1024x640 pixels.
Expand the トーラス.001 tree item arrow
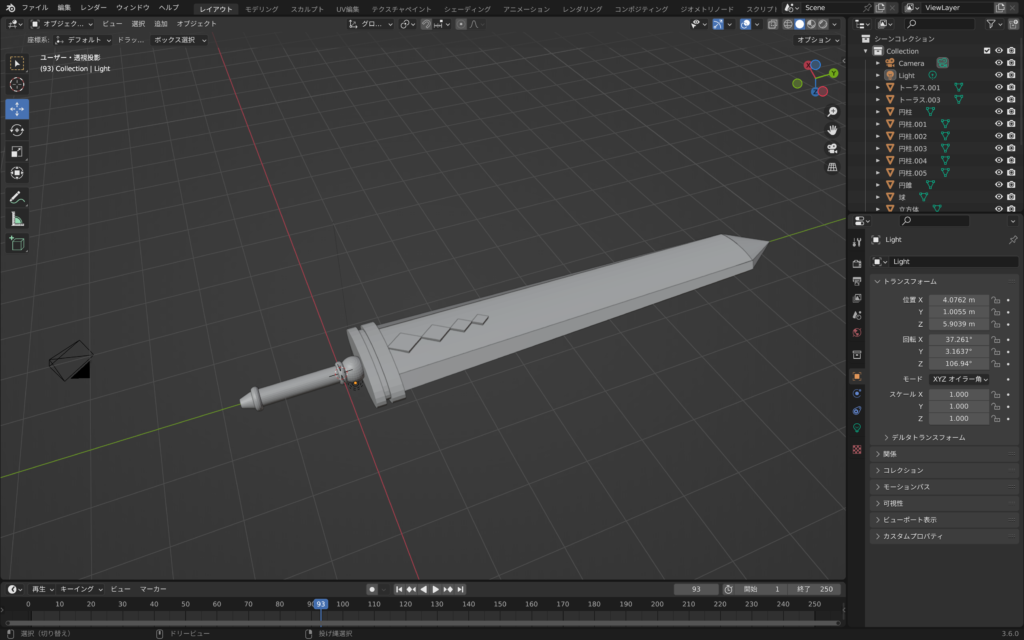click(x=878, y=88)
